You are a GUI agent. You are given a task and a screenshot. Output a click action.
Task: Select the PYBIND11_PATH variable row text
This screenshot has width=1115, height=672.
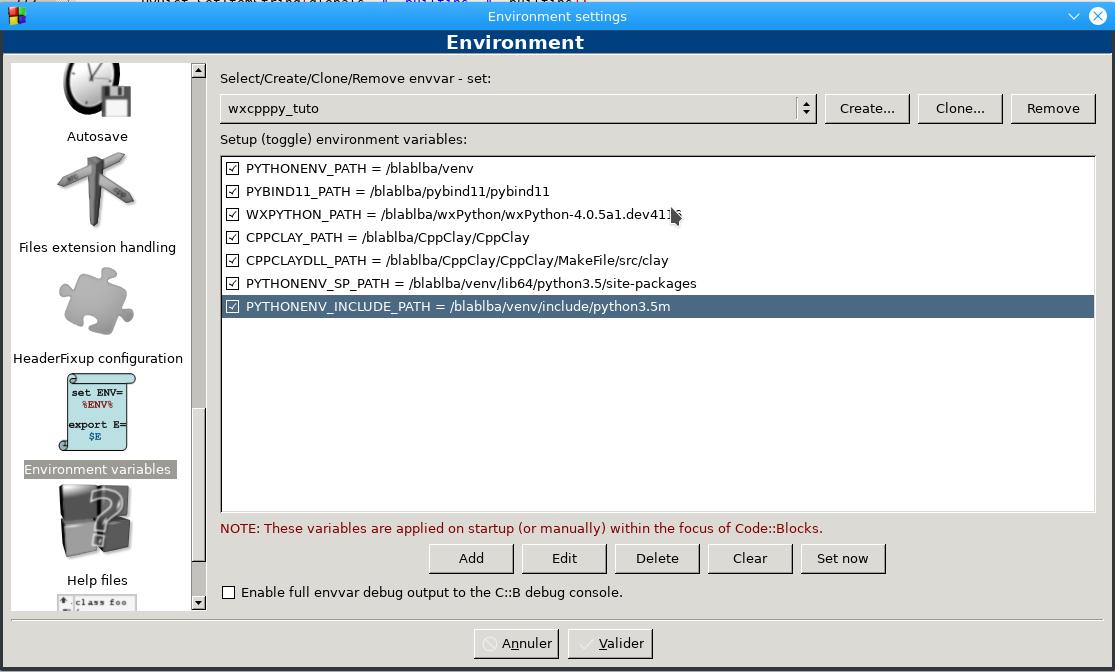(x=398, y=191)
